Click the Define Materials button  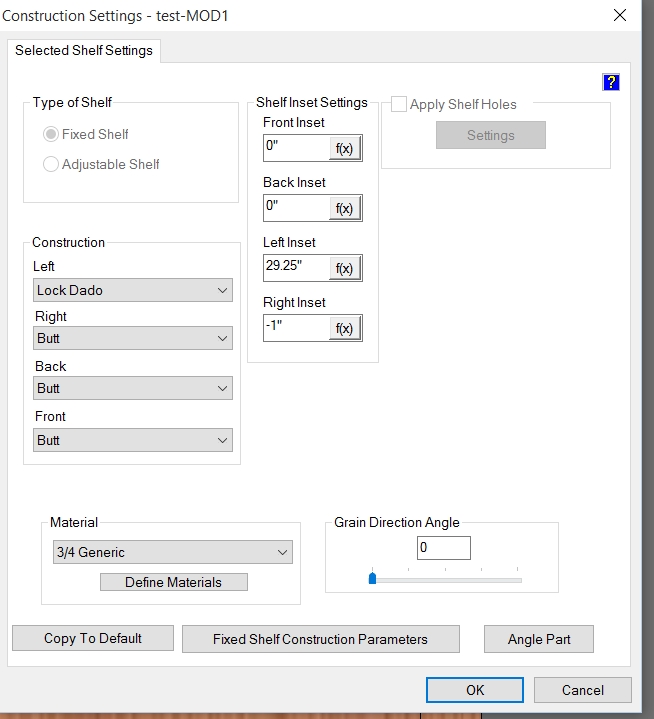pyautogui.click(x=173, y=582)
